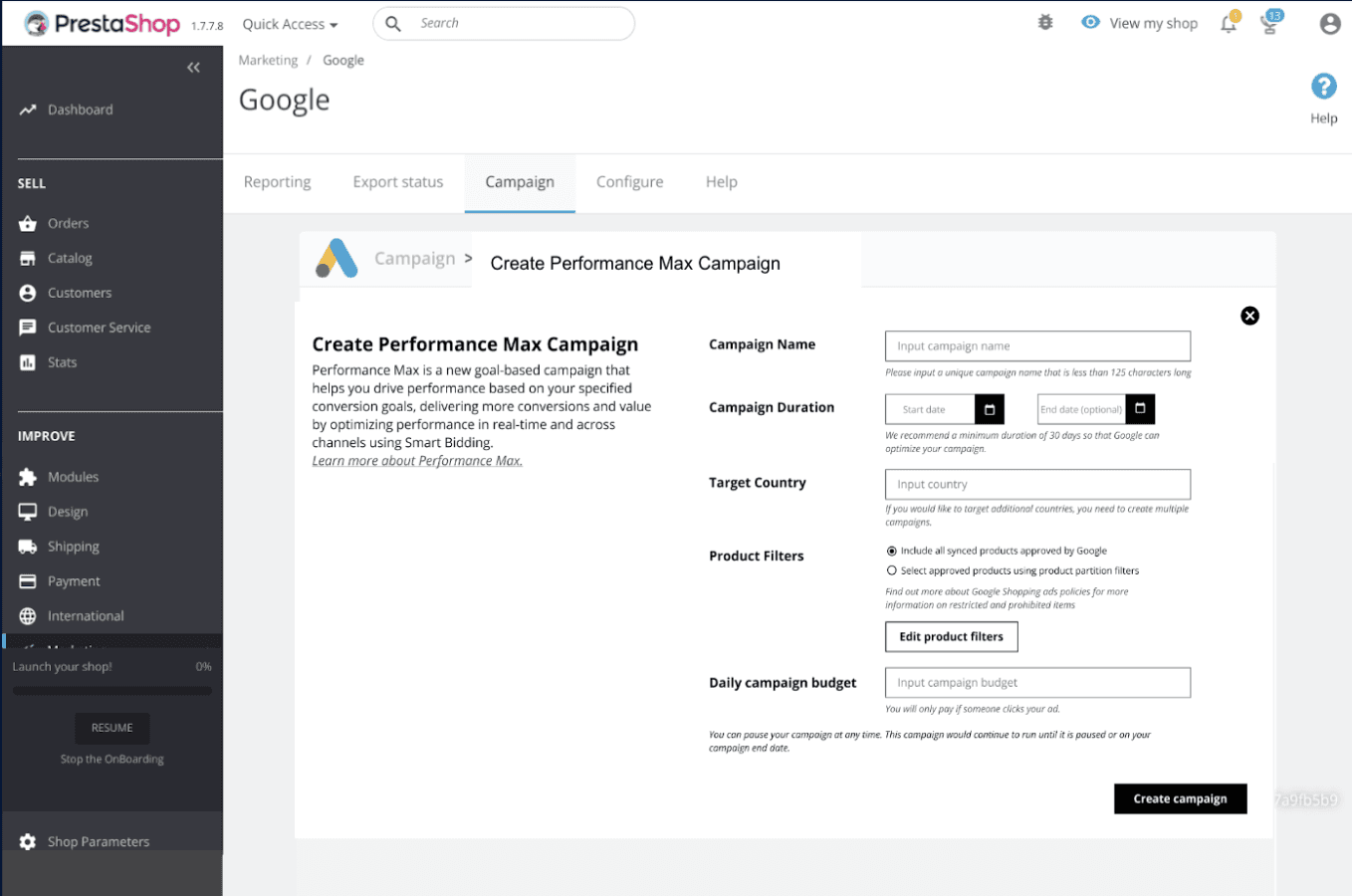Viewport: 1352px width, 896px height.
Task: Open Customer Service chat icon
Action: coord(28,328)
